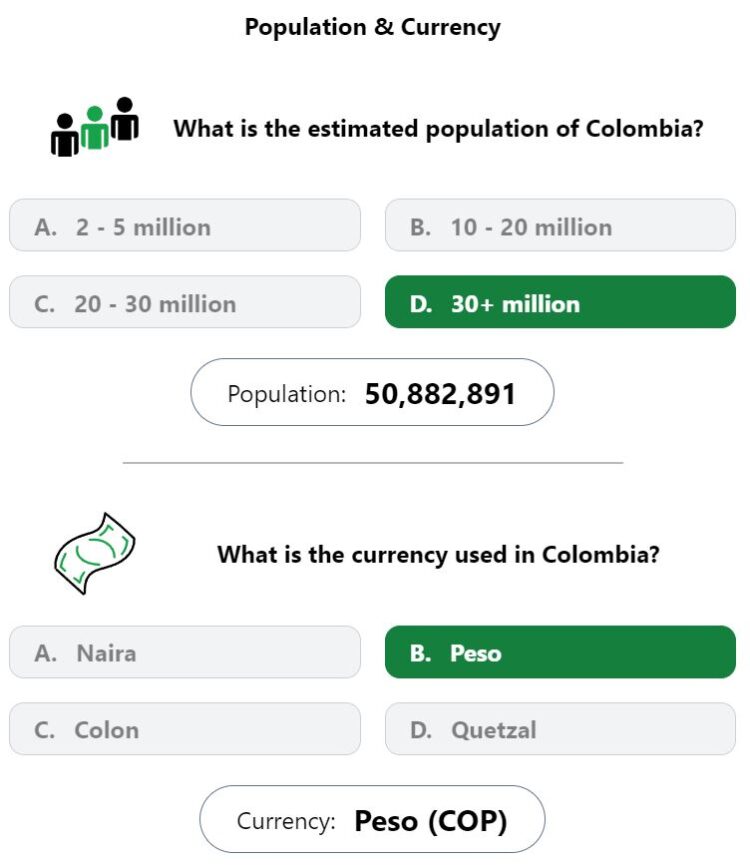Select answer A. 2 - 5 million
Screen dimensions: 750x865
click(185, 226)
